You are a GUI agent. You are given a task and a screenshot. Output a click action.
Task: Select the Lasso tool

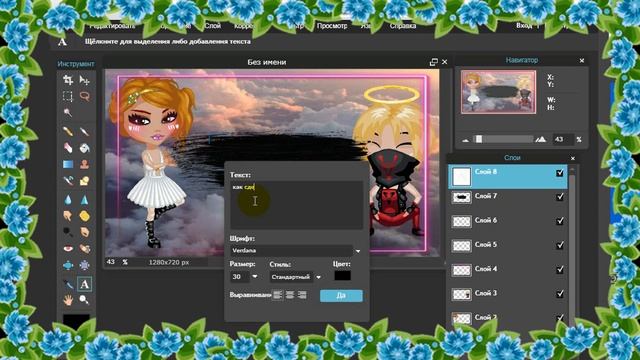[x=84, y=96]
